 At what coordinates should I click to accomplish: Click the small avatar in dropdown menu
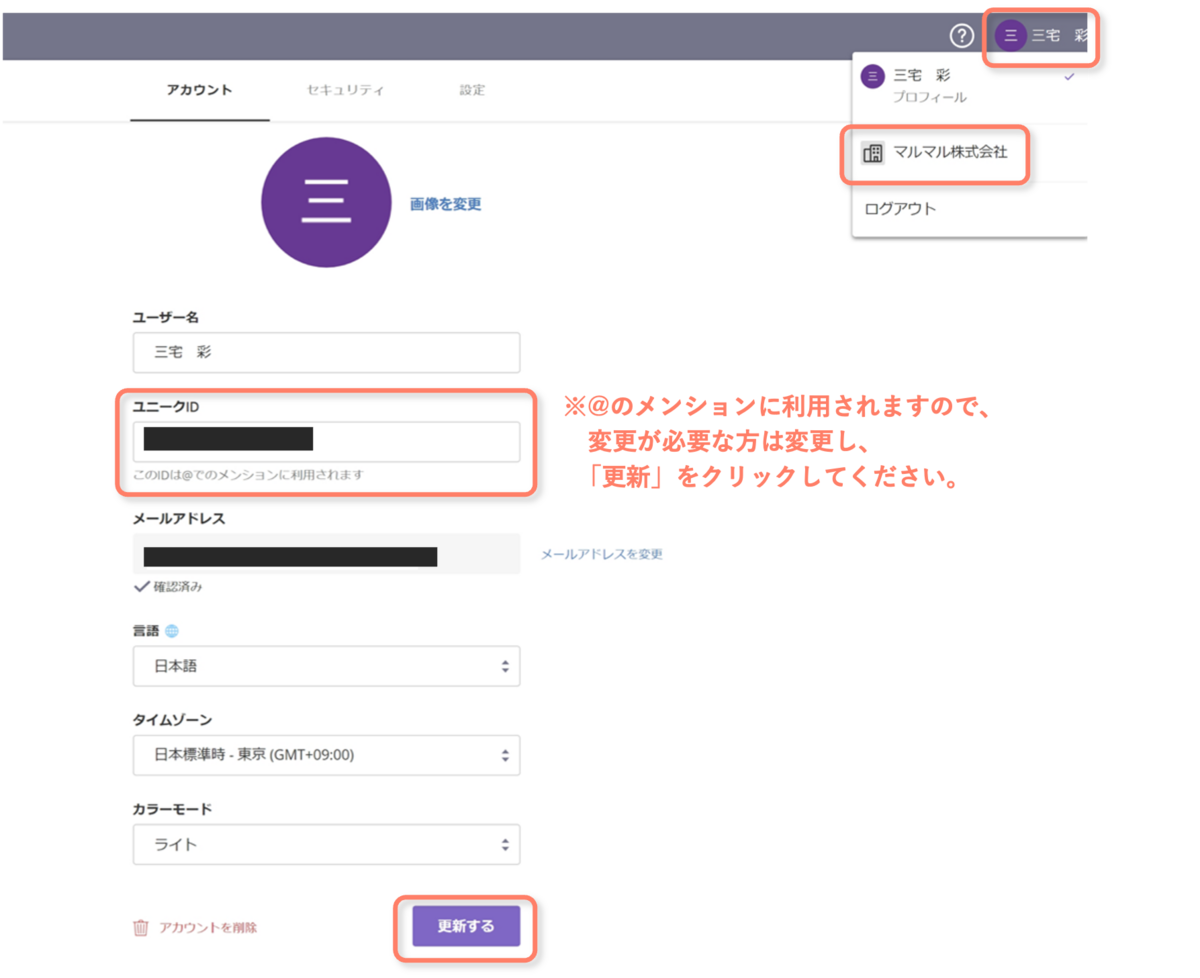[x=873, y=76]
